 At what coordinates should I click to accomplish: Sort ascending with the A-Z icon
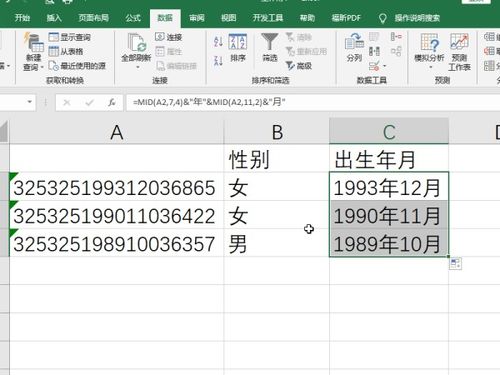pyautogui.click(x=218, y=41)
